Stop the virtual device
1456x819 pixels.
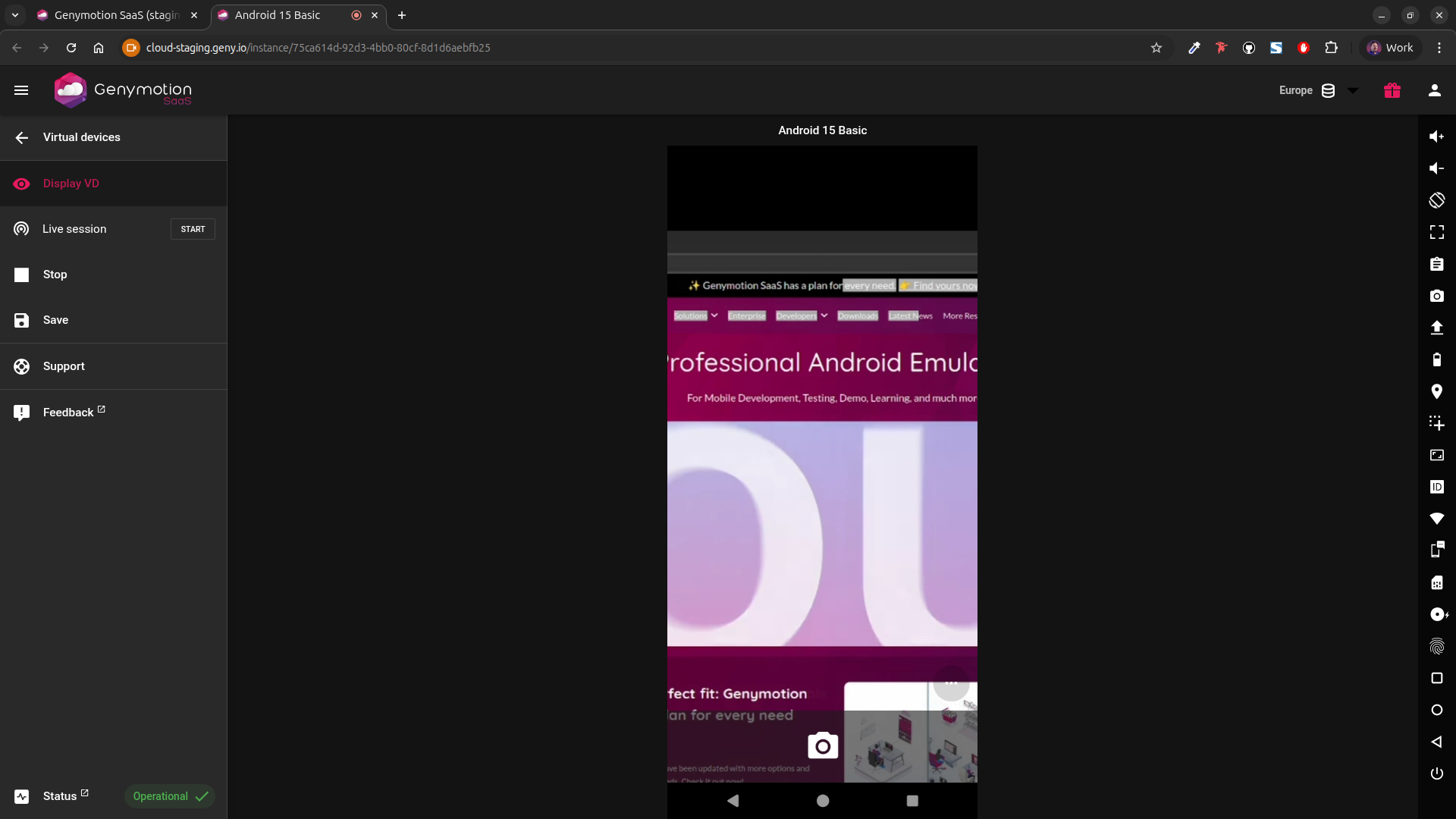[x=114, y=275]
